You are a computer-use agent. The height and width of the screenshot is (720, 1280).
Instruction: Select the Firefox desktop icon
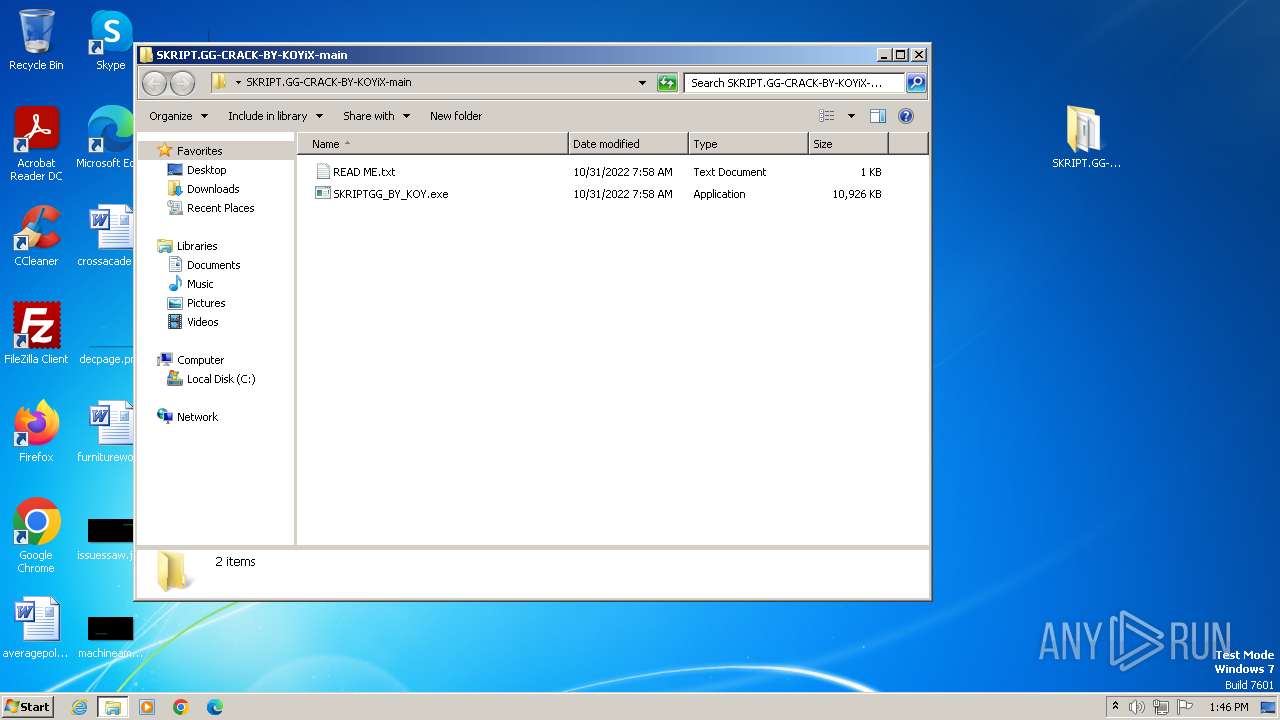pos(36,431)
